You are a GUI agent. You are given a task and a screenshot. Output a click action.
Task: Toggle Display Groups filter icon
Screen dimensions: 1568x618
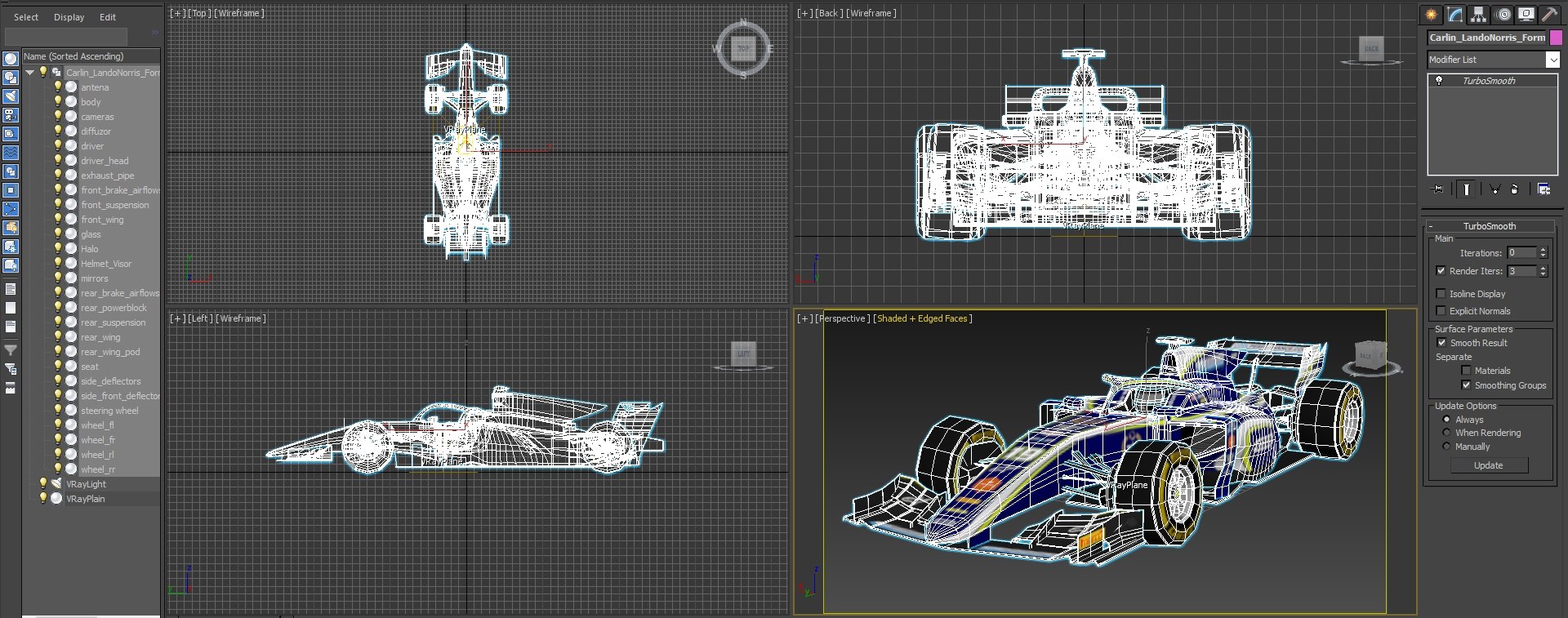pyautogui.click(x=11, y=171)
